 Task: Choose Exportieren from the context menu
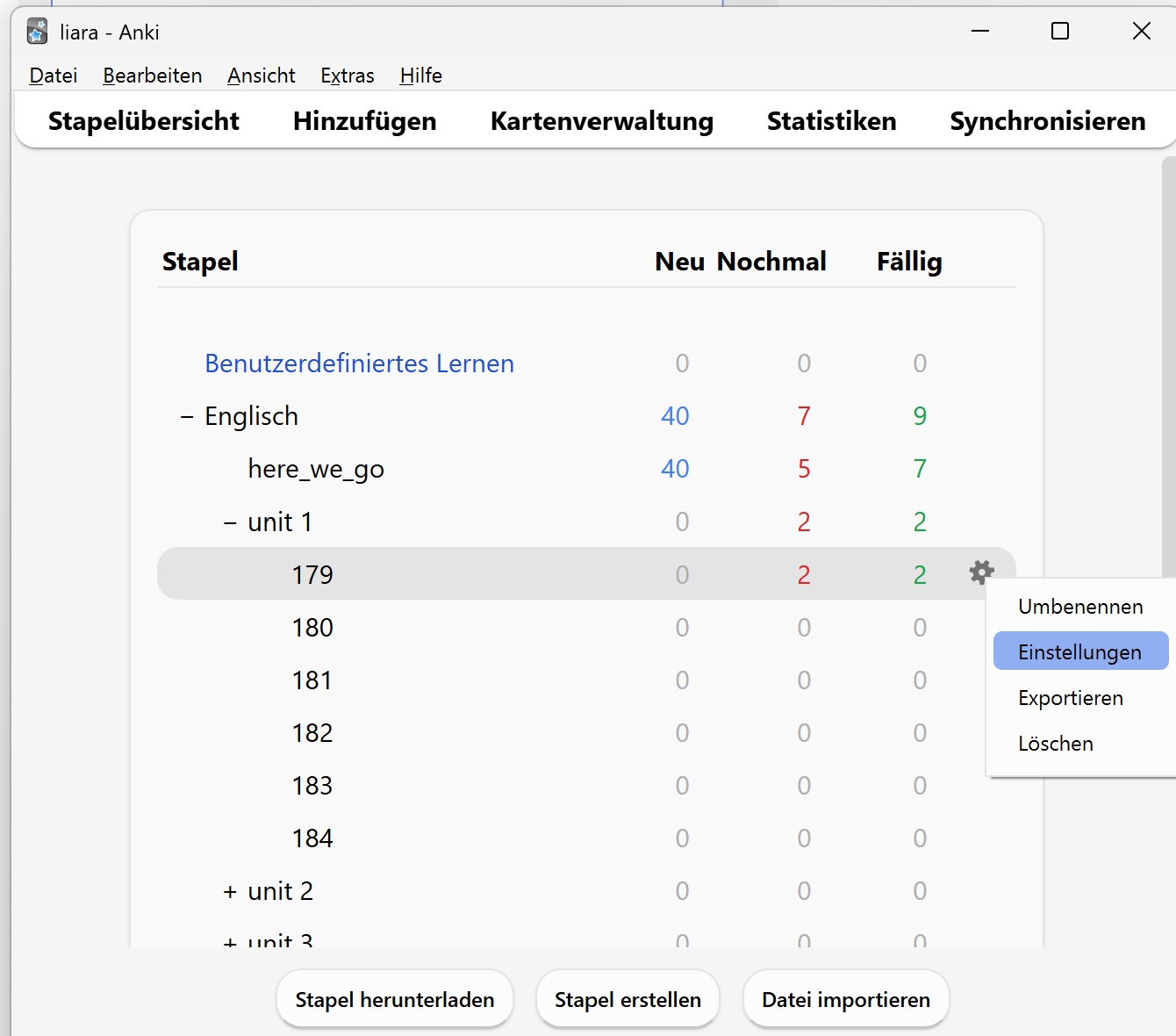point(1081,698)
